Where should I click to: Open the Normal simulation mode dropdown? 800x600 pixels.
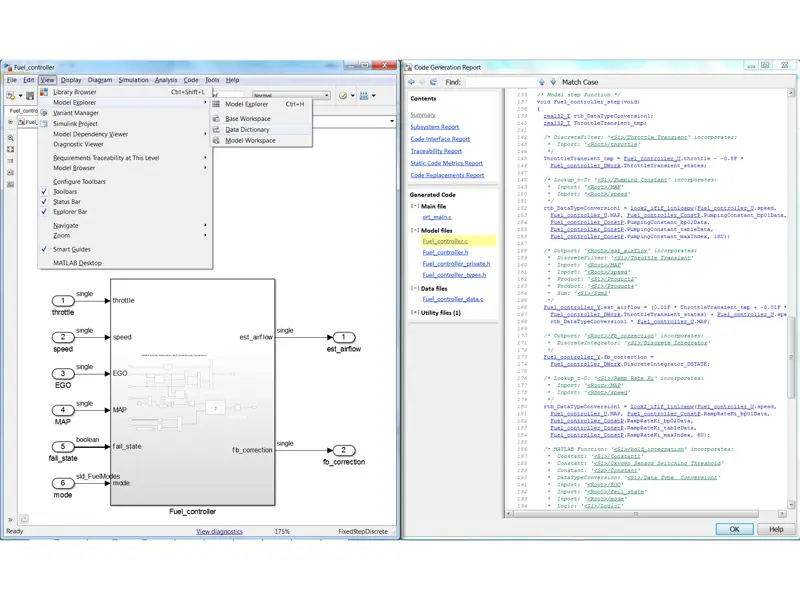(326, 95)
